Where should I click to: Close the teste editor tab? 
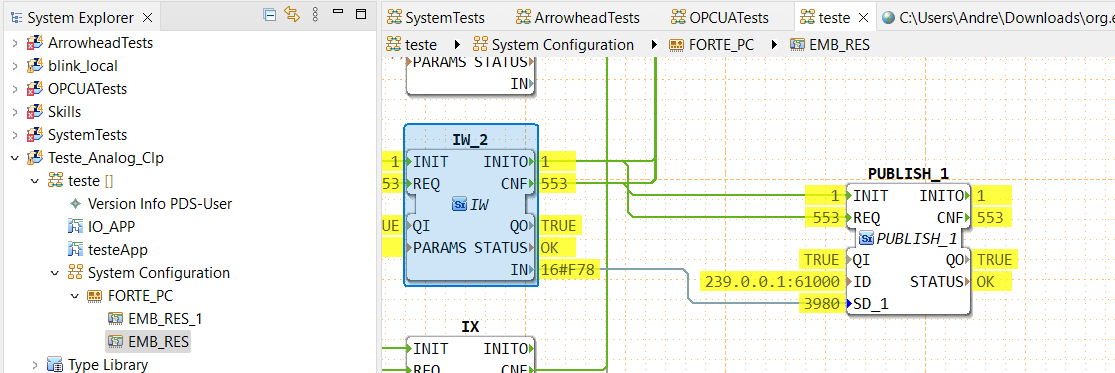click(x=863, y=18)
